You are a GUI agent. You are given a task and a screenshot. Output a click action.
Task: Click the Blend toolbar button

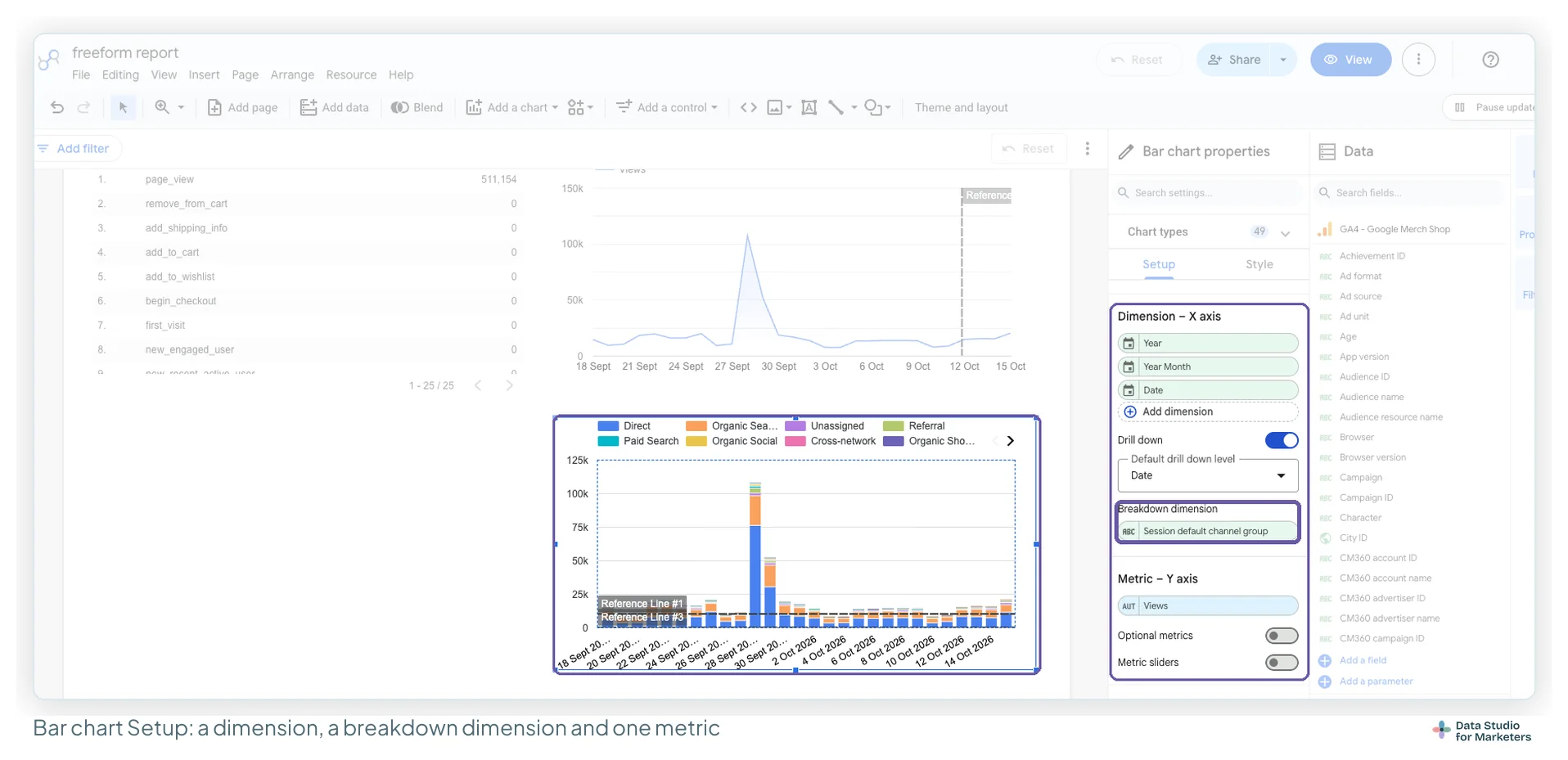click(x=417, y=107)
